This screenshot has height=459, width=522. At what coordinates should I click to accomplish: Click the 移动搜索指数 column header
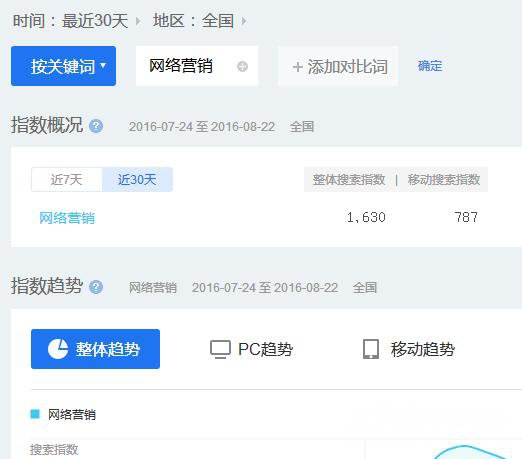click(x=444, y=179)
